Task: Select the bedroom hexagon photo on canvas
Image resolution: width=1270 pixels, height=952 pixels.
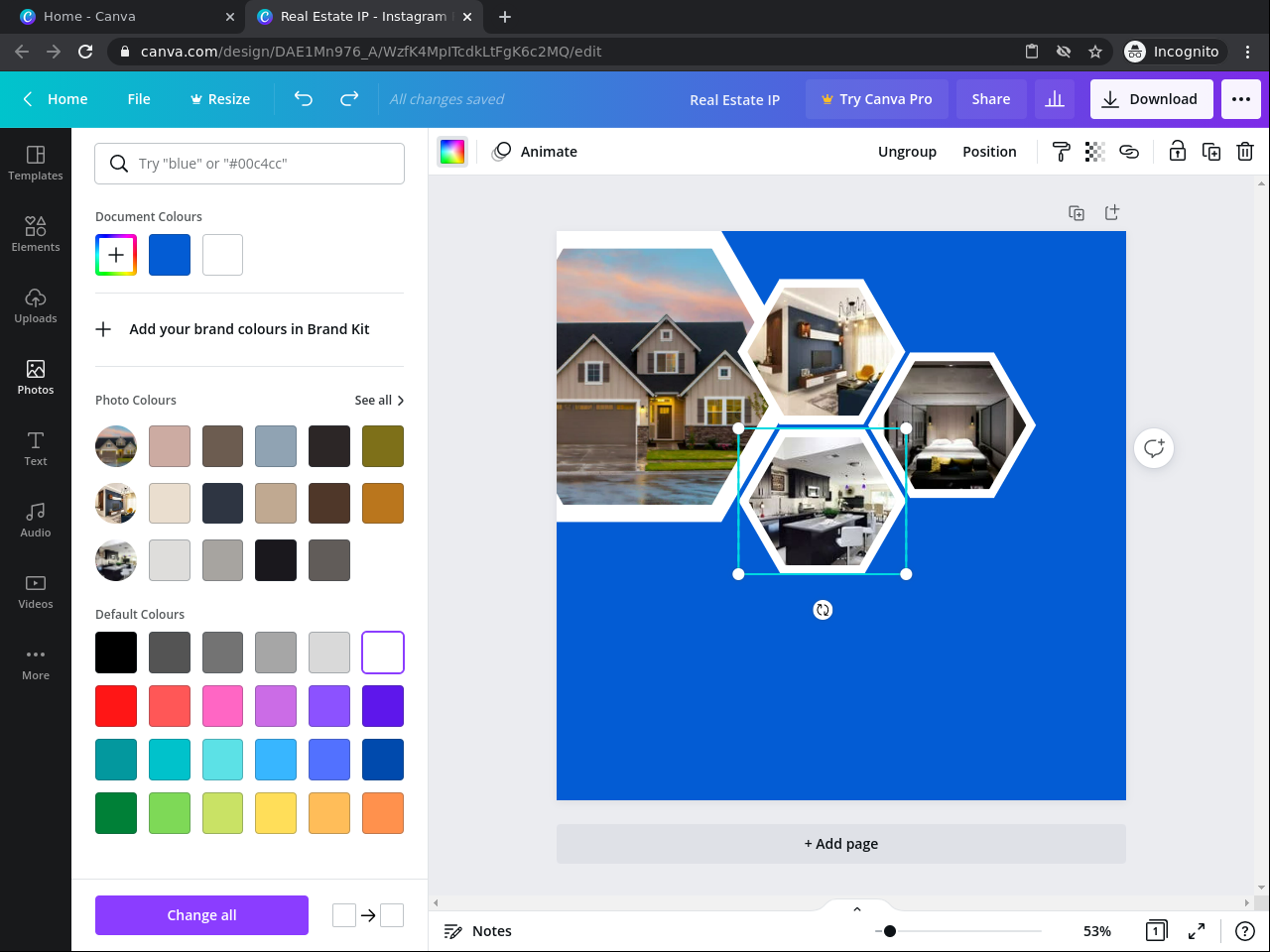Action: tap(954, 424)
